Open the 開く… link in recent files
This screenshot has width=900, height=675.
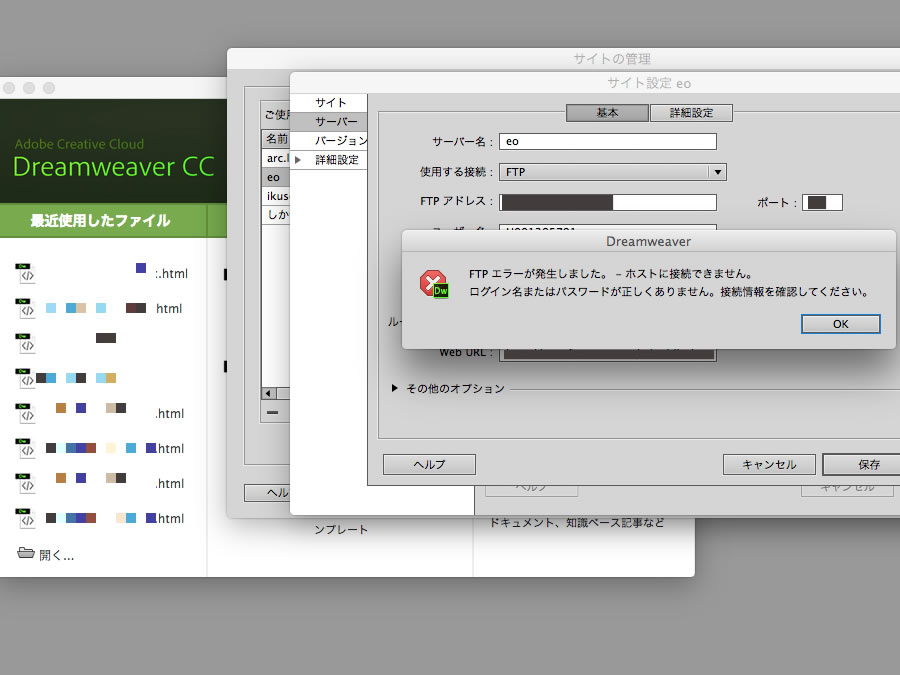pos(56,555)
